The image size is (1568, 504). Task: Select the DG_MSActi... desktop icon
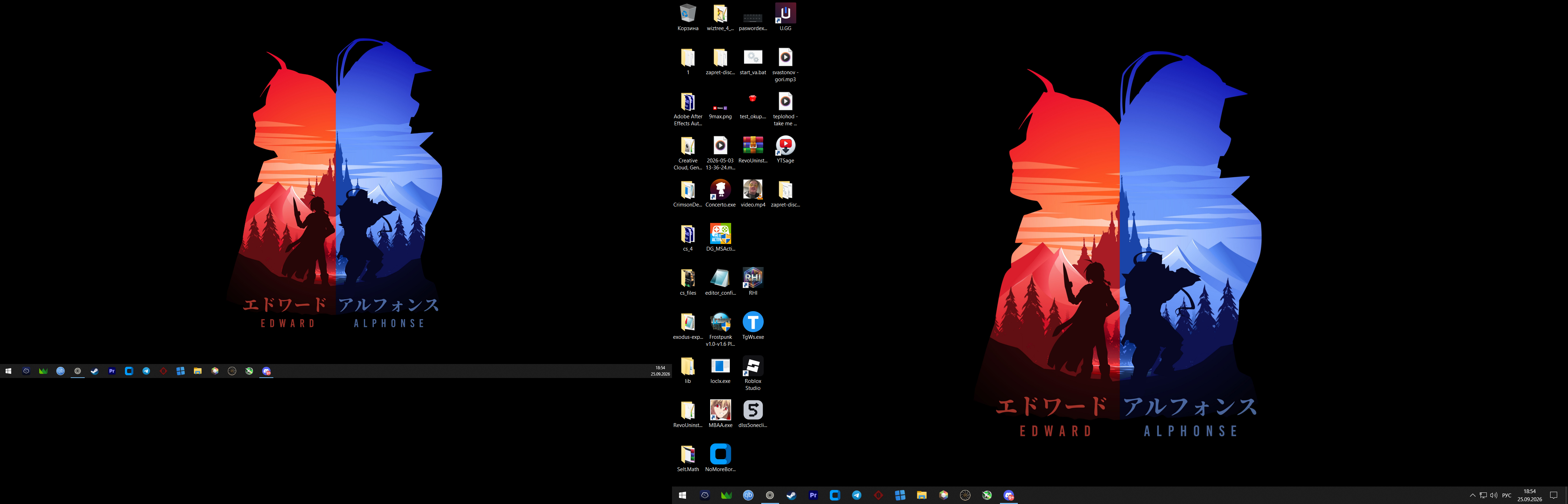[720, 237]
